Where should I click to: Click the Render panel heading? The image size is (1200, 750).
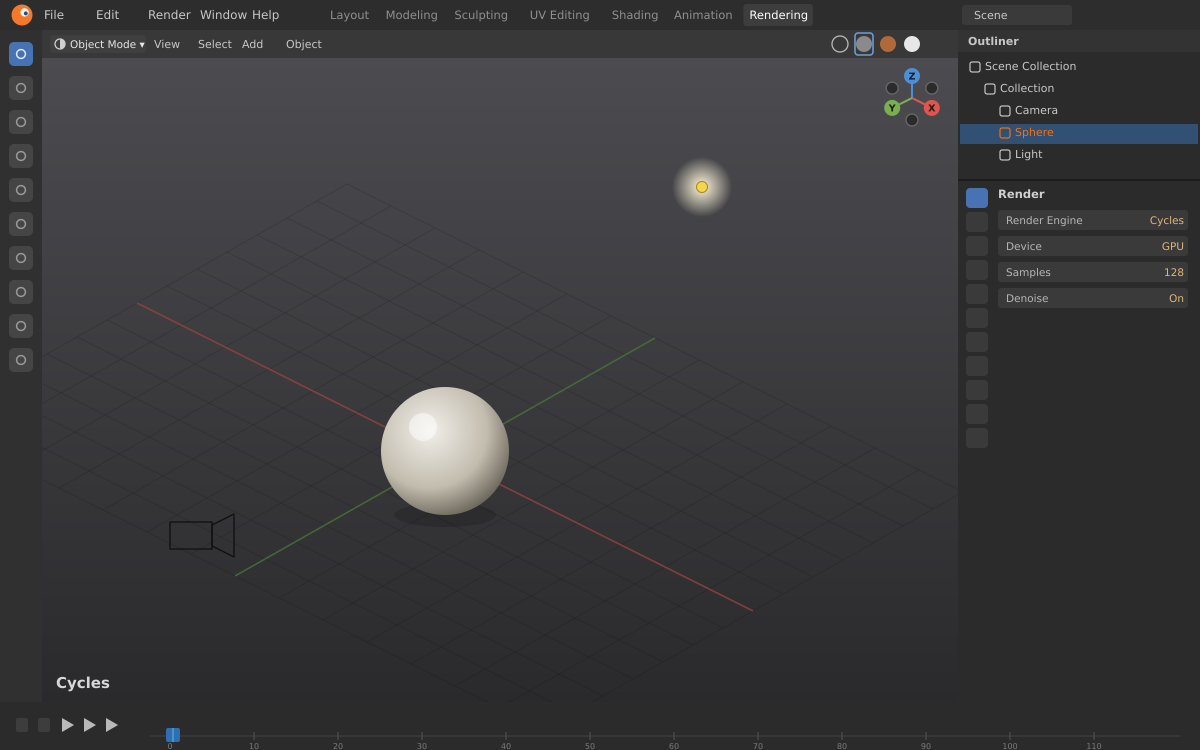tap(1021, 194)
